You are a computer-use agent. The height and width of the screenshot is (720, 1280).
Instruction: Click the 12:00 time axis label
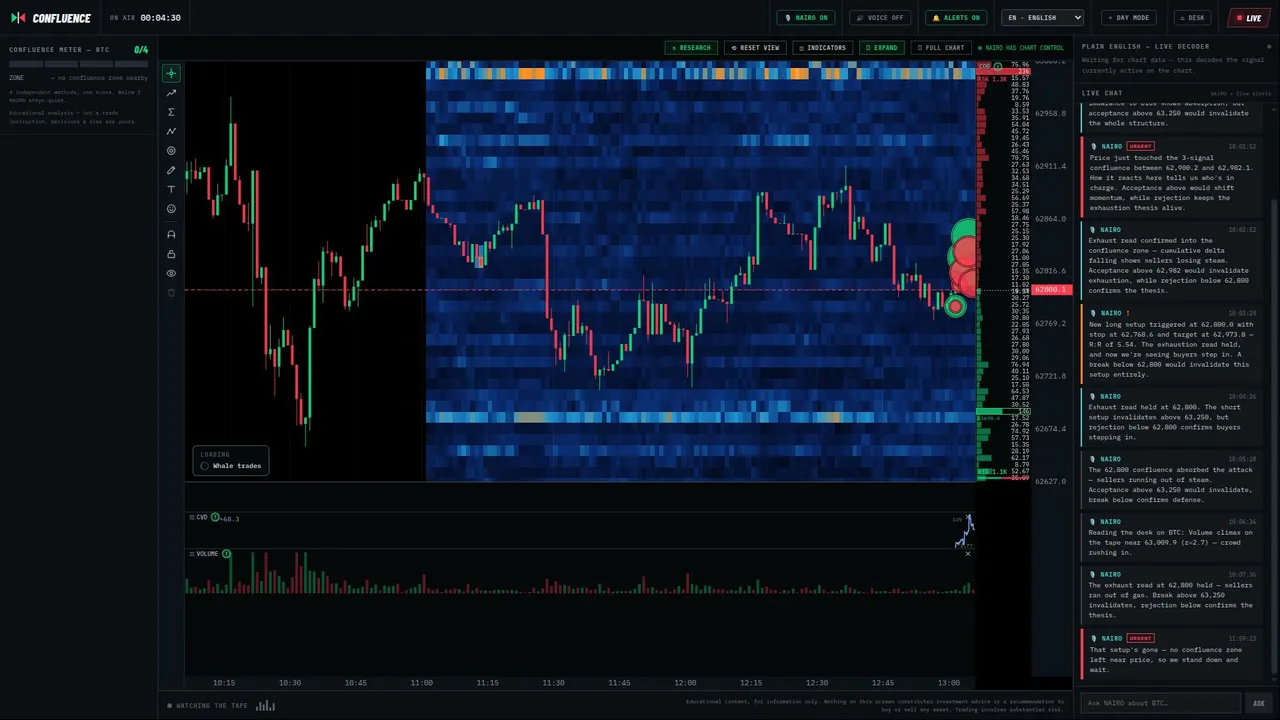point(685,683)
